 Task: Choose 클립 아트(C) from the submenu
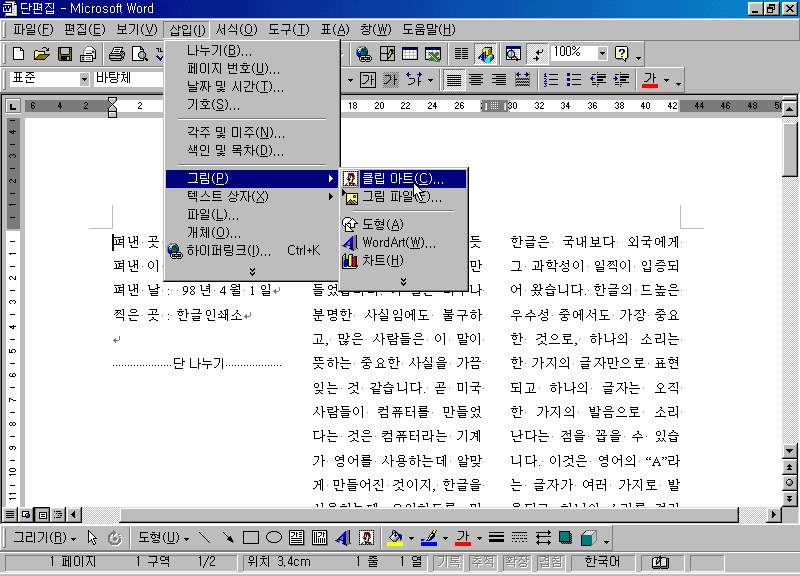403,179
